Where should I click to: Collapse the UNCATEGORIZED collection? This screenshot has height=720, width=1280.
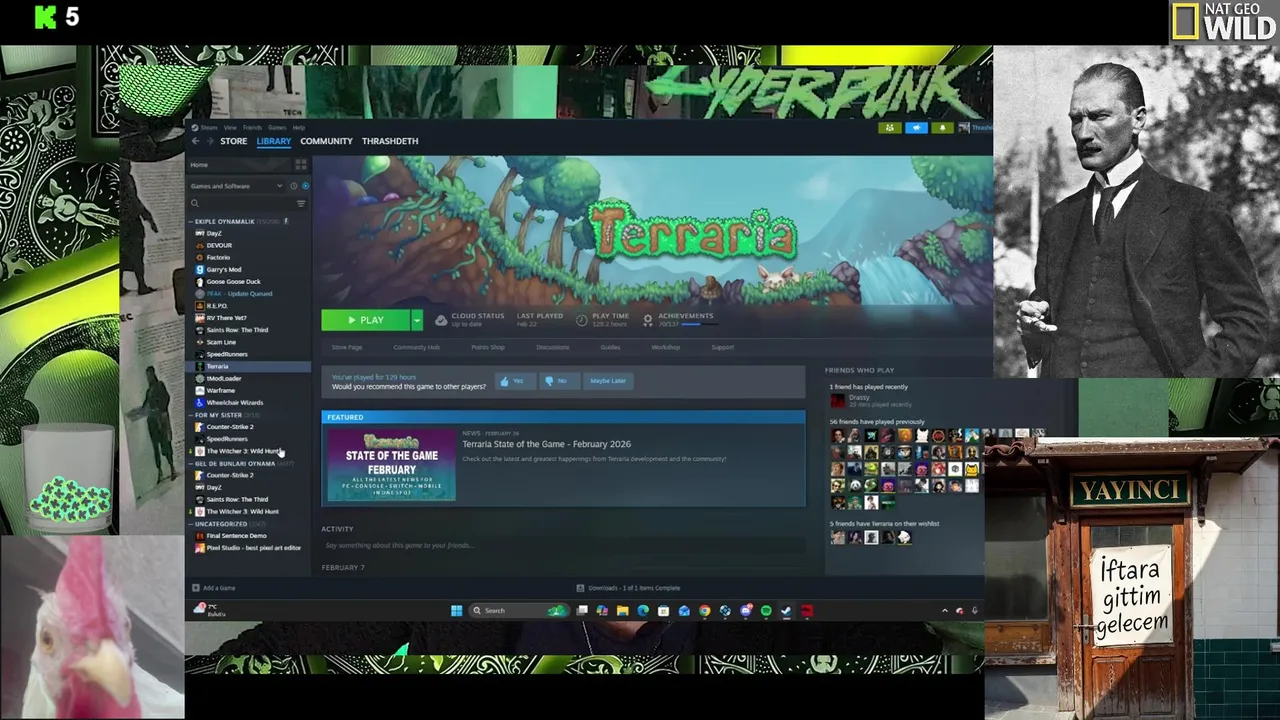[191, 524]
